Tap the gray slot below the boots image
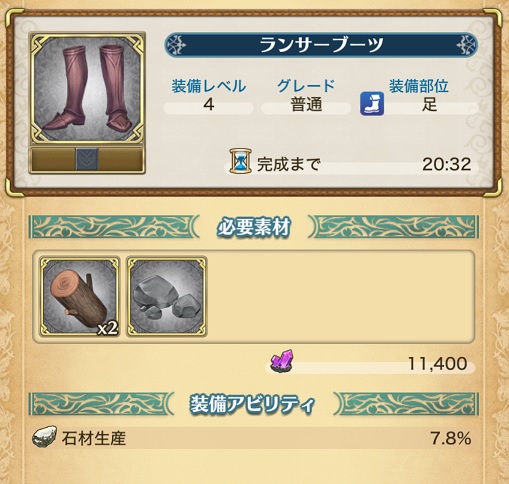This screenshot has width=509, height=484. click(x=87, y=159)
